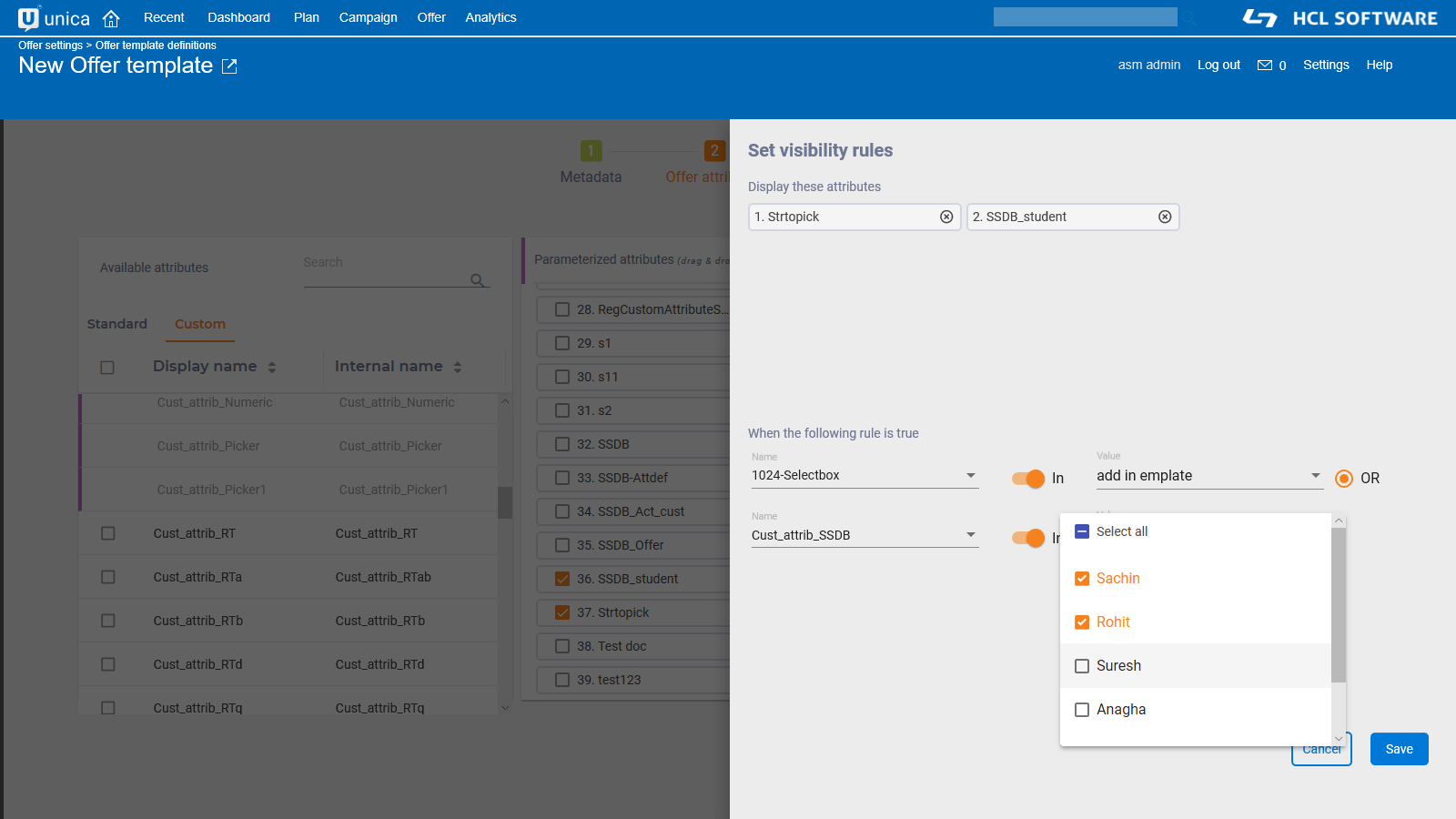
Task: Open the 'add in emplate' value dropdown
Action: [x=1315, y=476]
